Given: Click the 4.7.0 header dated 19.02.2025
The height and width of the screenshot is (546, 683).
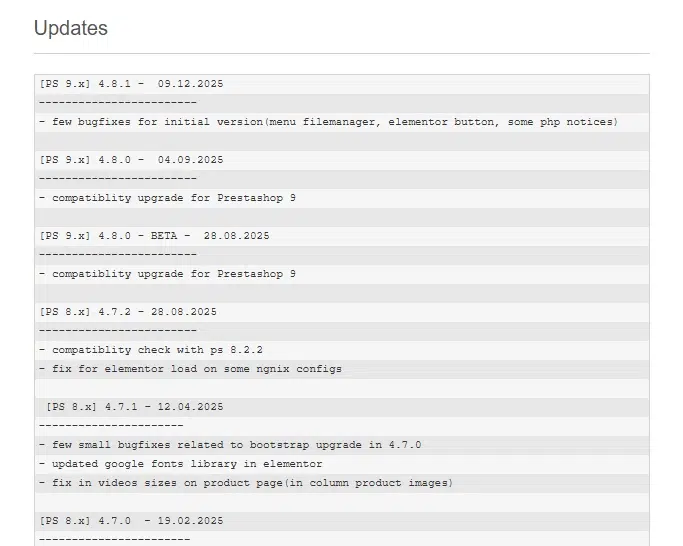Looking at the screenshot, I should click(131, 521).
